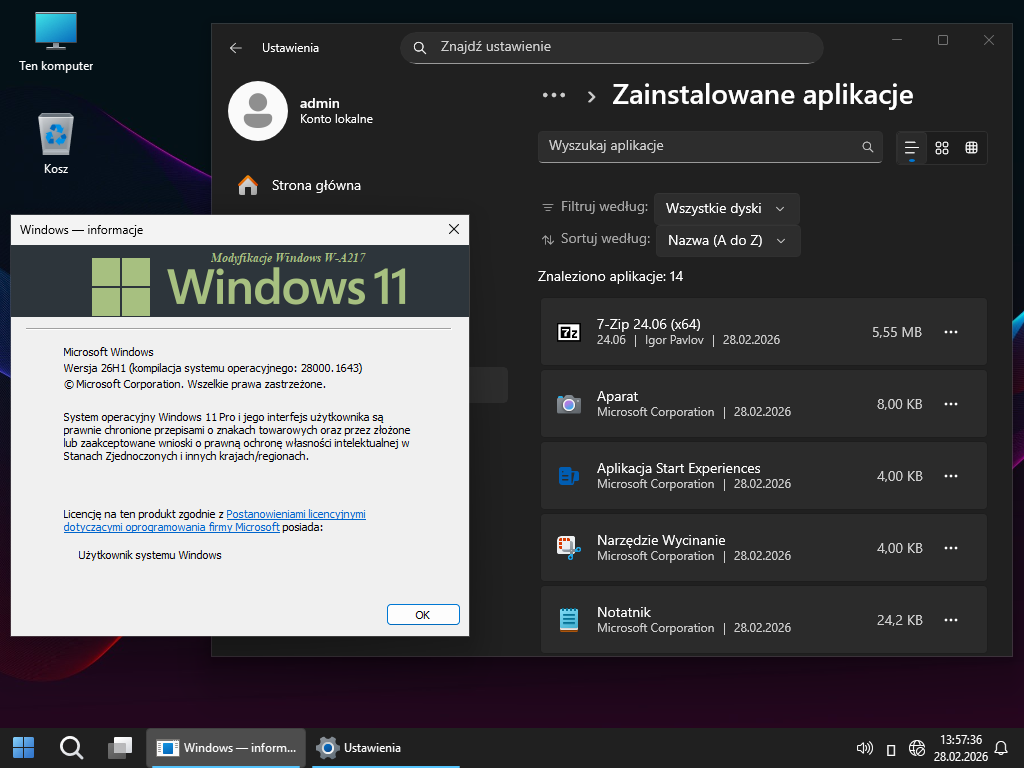Click the search magnifier in Wyszukaj aplikacje
The height and width of the screenshot is (768, 1024).
coord(867,147)
